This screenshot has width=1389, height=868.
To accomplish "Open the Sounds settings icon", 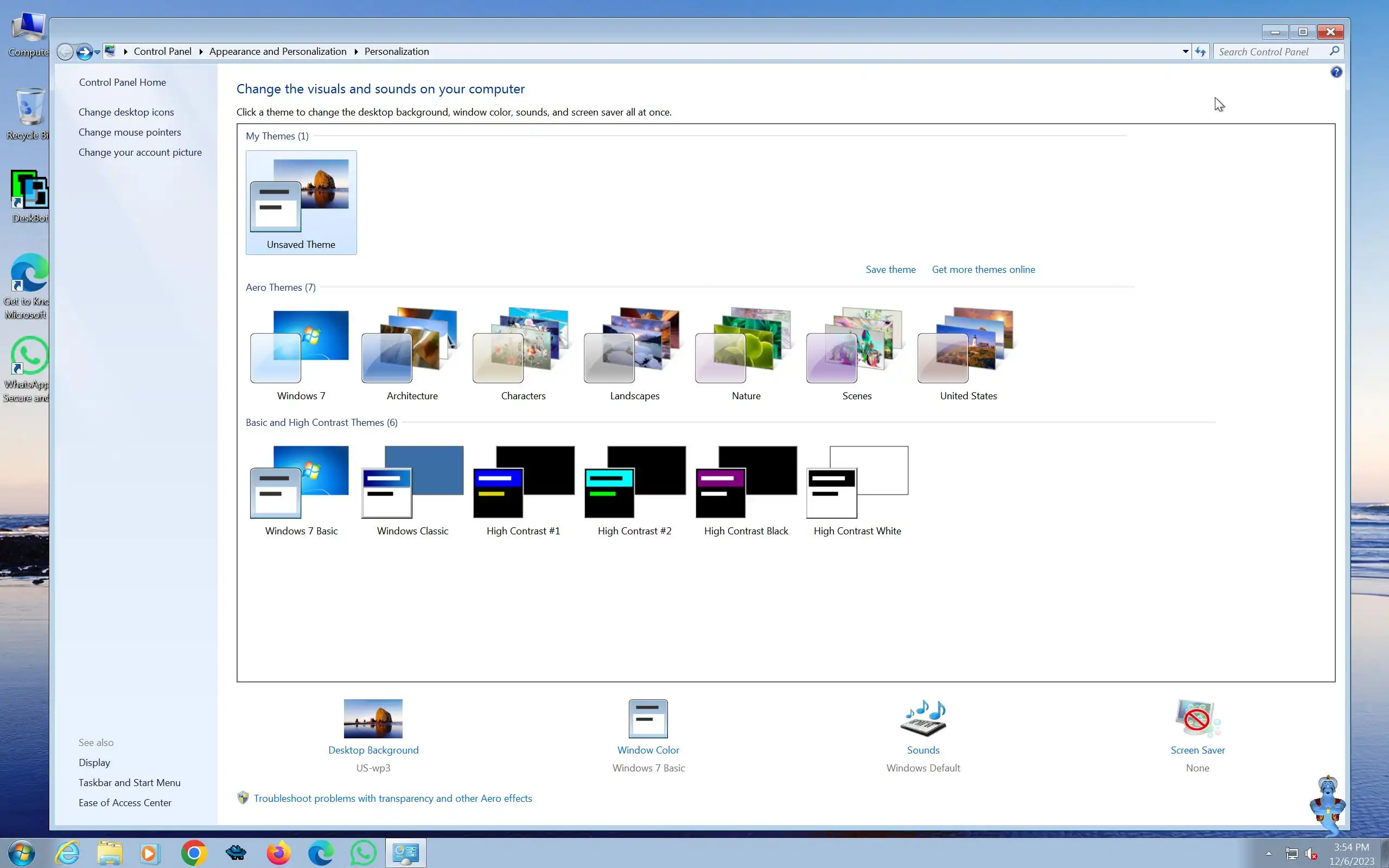I will point(923,718).
